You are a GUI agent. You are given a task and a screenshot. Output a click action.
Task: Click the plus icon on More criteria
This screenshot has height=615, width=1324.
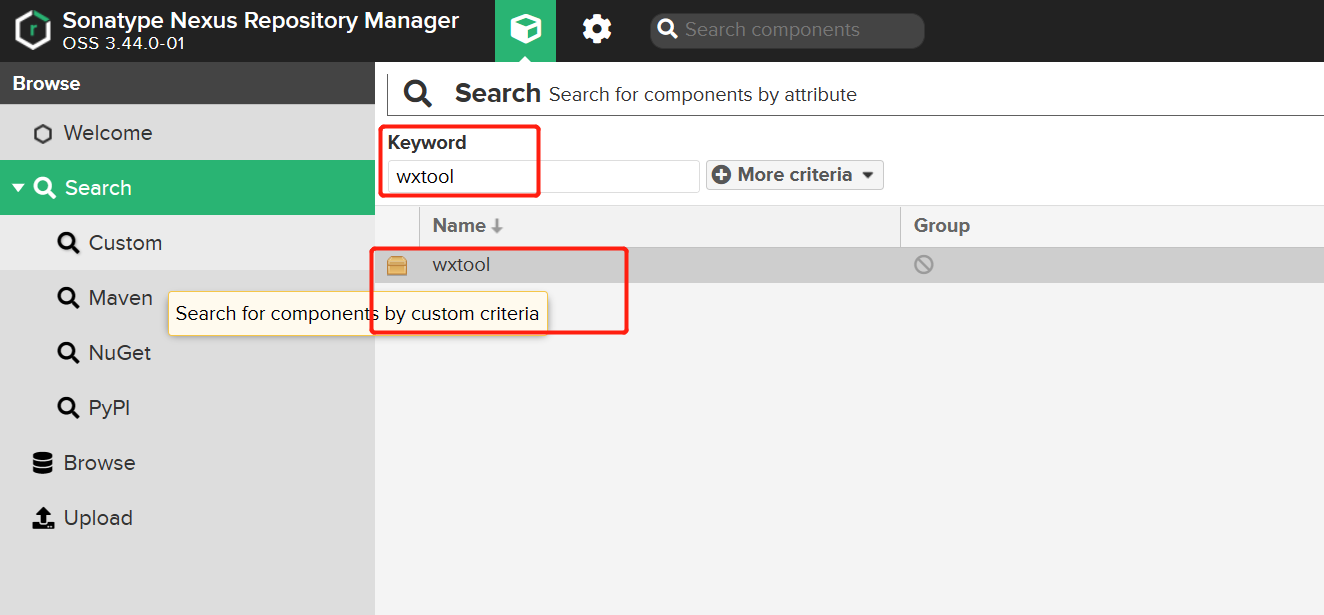point(721,175)
